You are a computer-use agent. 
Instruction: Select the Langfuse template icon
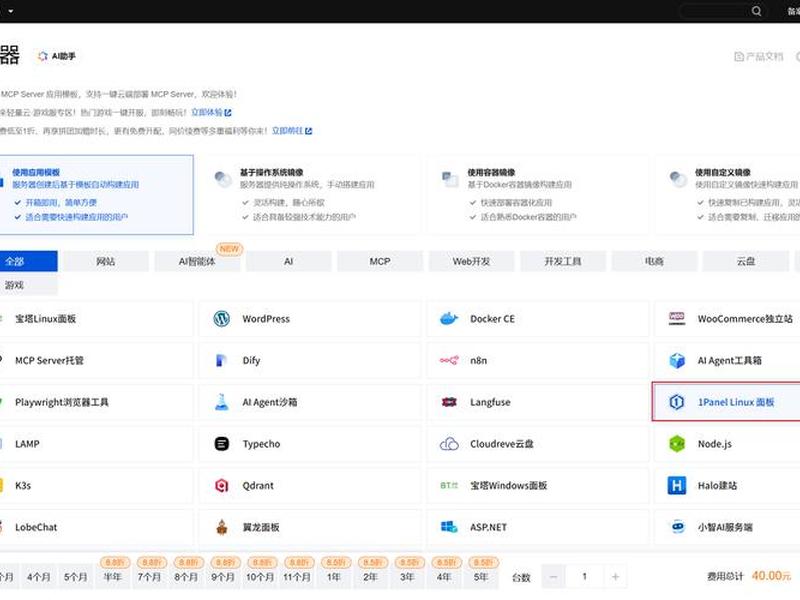point(449,402)
